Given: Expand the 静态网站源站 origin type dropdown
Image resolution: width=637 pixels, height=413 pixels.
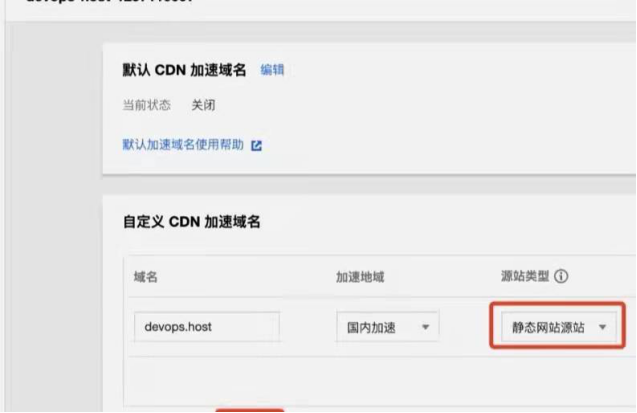Looking at the screenshot, I should [559, 327].
